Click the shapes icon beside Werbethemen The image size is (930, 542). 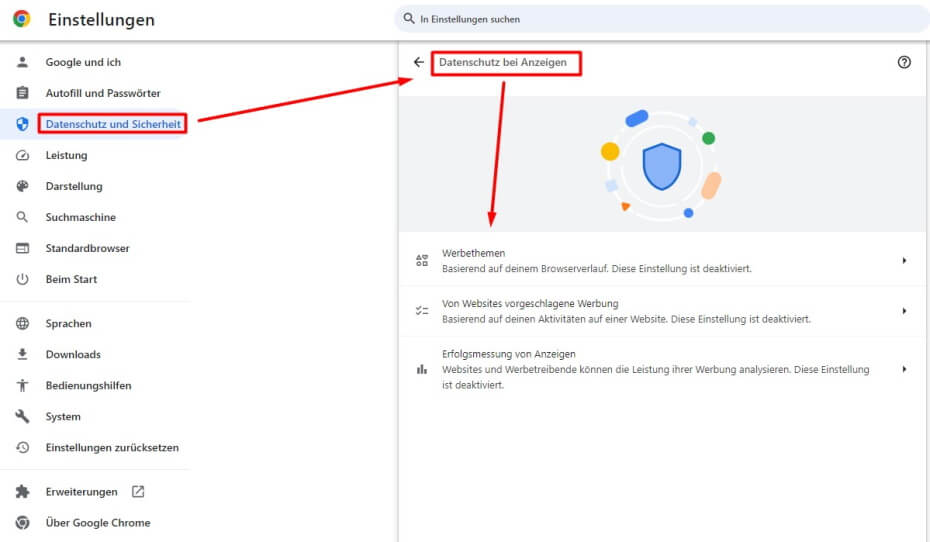[422, 260]
